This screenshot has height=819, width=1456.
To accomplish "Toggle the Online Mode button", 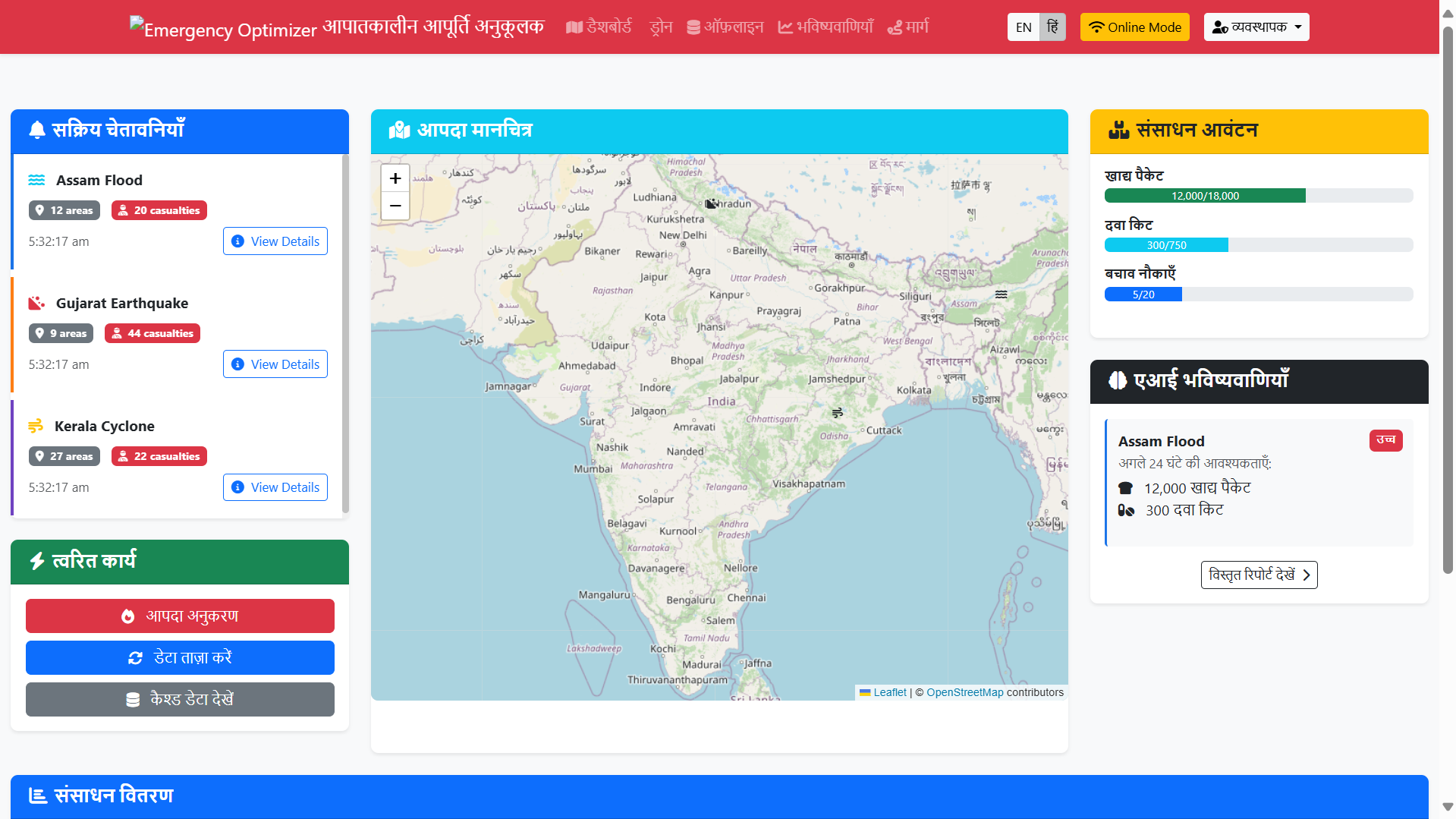I will (x=1134, y=27).
